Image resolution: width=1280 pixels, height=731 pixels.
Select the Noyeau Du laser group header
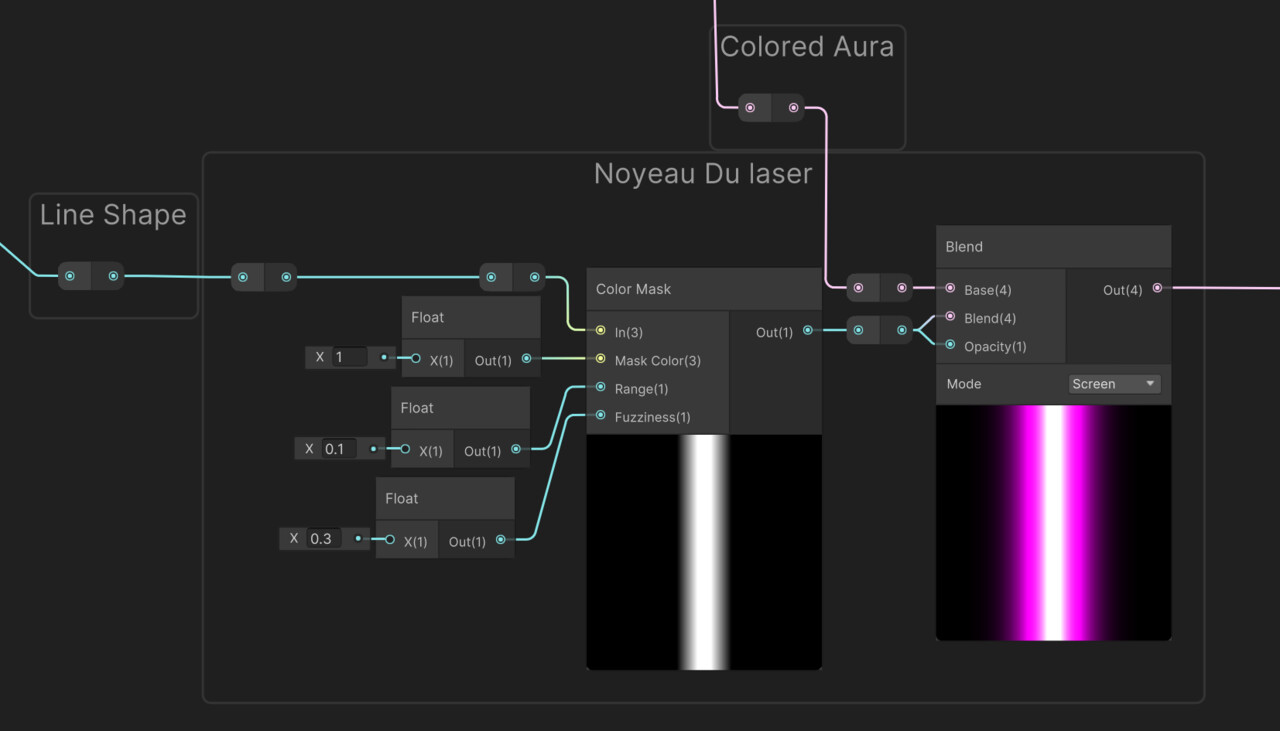[x=703, y=173]
